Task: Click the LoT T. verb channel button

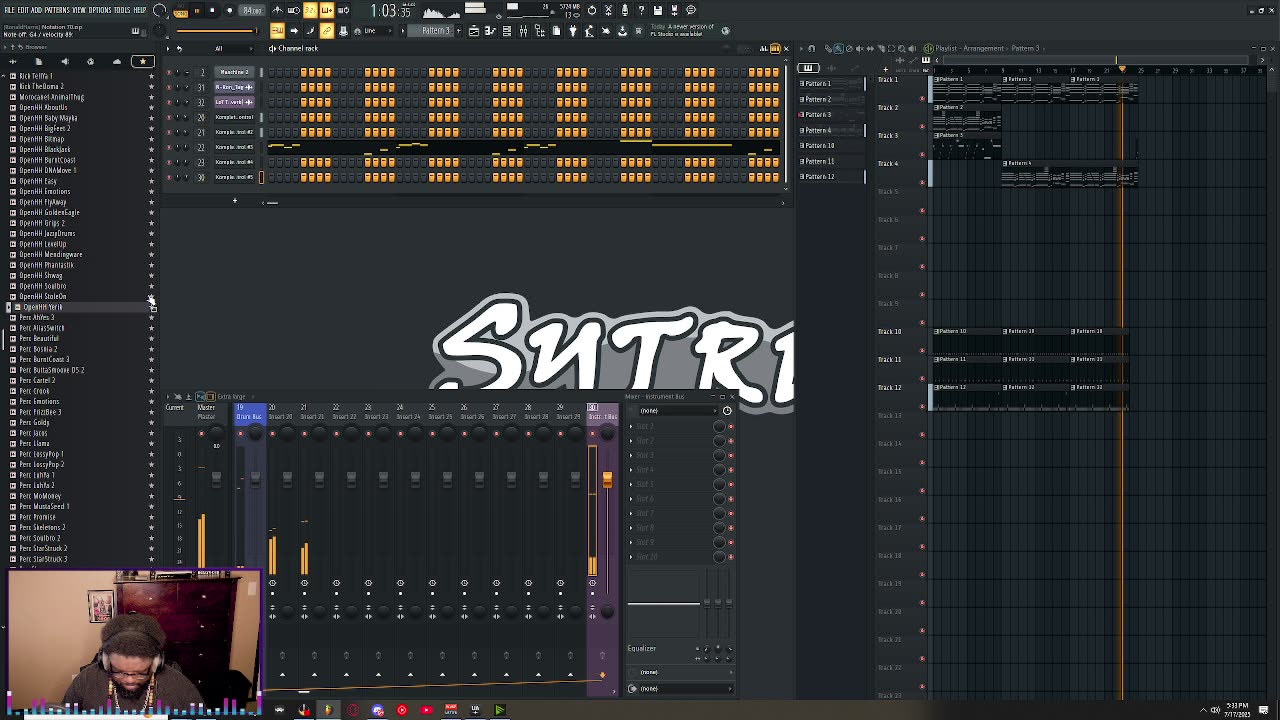Action: tap(234, 102)
